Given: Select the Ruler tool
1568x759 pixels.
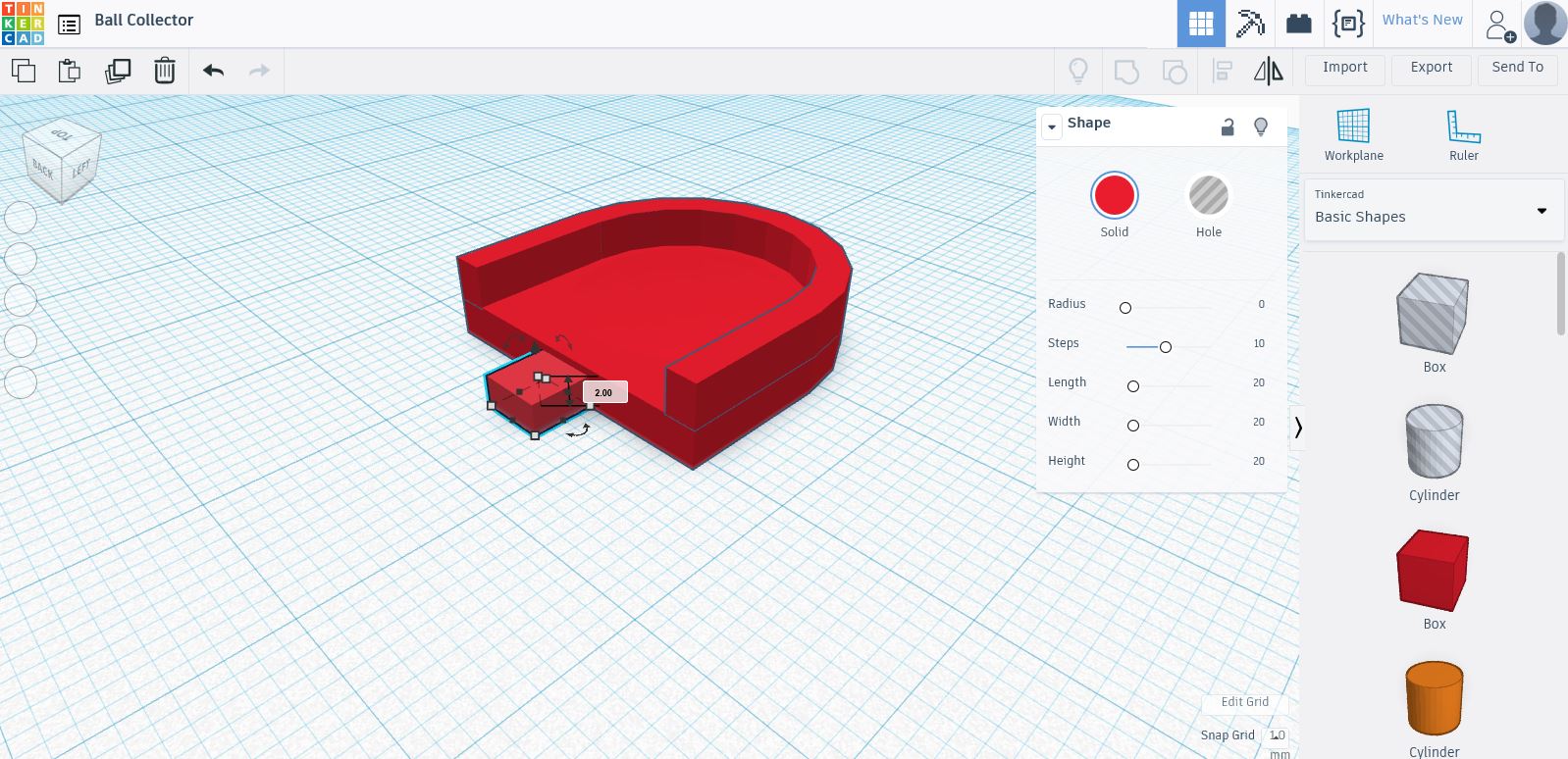Looking at the screenshot, I should click(1463, 135).
